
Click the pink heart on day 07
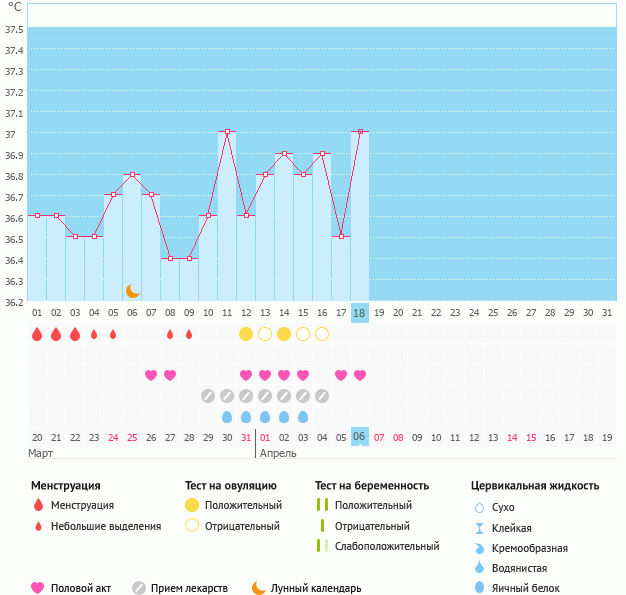[151, 375]
